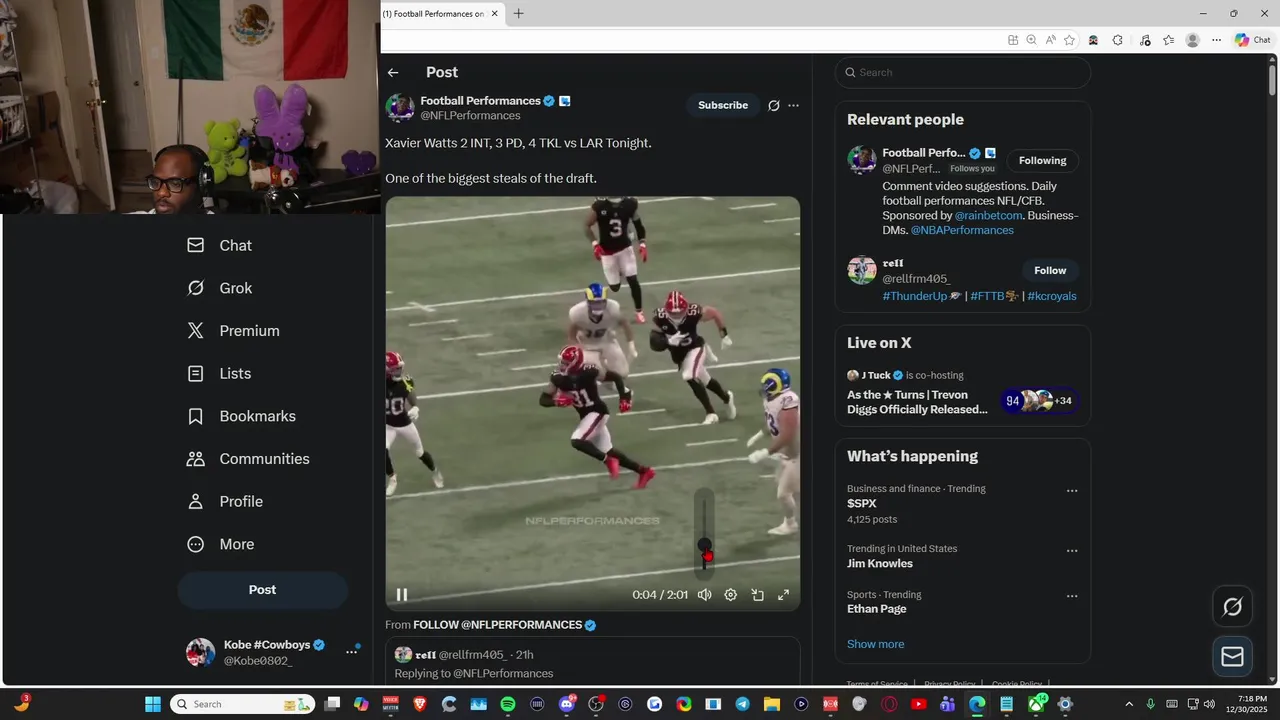Open Bookmarks in the left sidebar
The width and height of the screenshot is (1280, 720).
241,416
